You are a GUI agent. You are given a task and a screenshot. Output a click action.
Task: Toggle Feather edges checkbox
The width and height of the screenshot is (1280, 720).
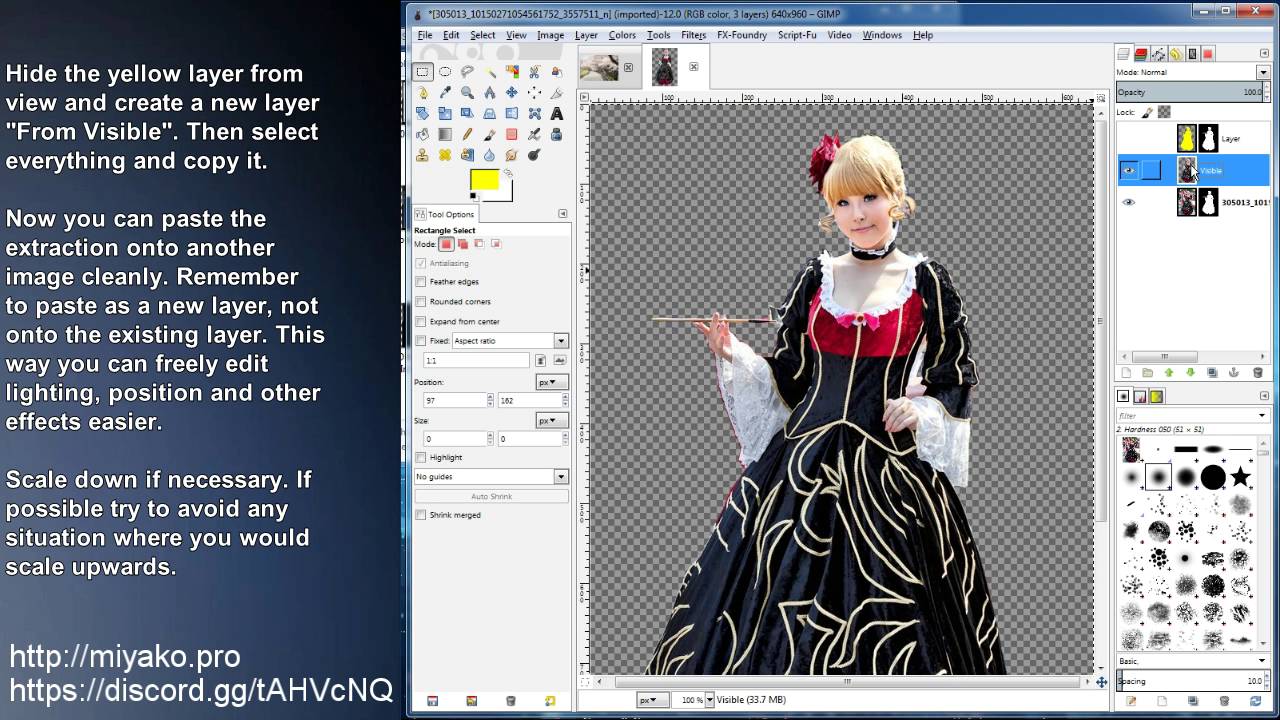click(421, 282)
